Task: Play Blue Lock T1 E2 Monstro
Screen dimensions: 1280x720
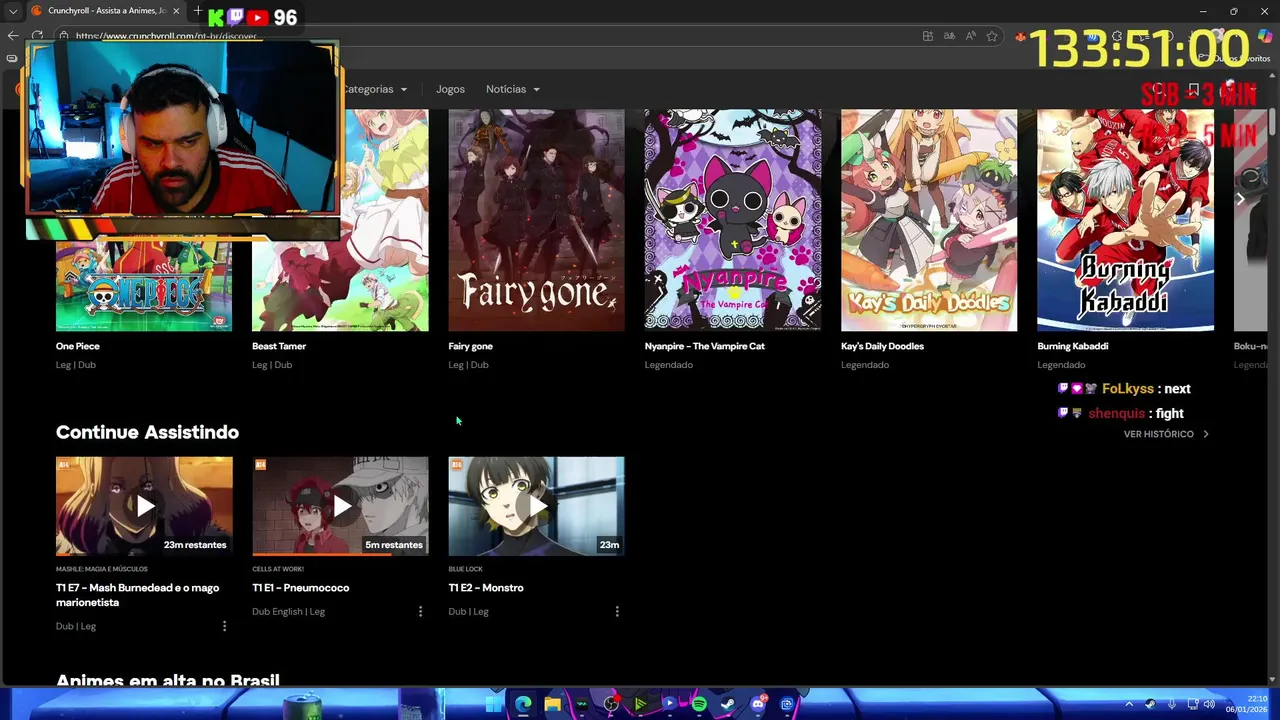Action: click(x=536, y=506)
